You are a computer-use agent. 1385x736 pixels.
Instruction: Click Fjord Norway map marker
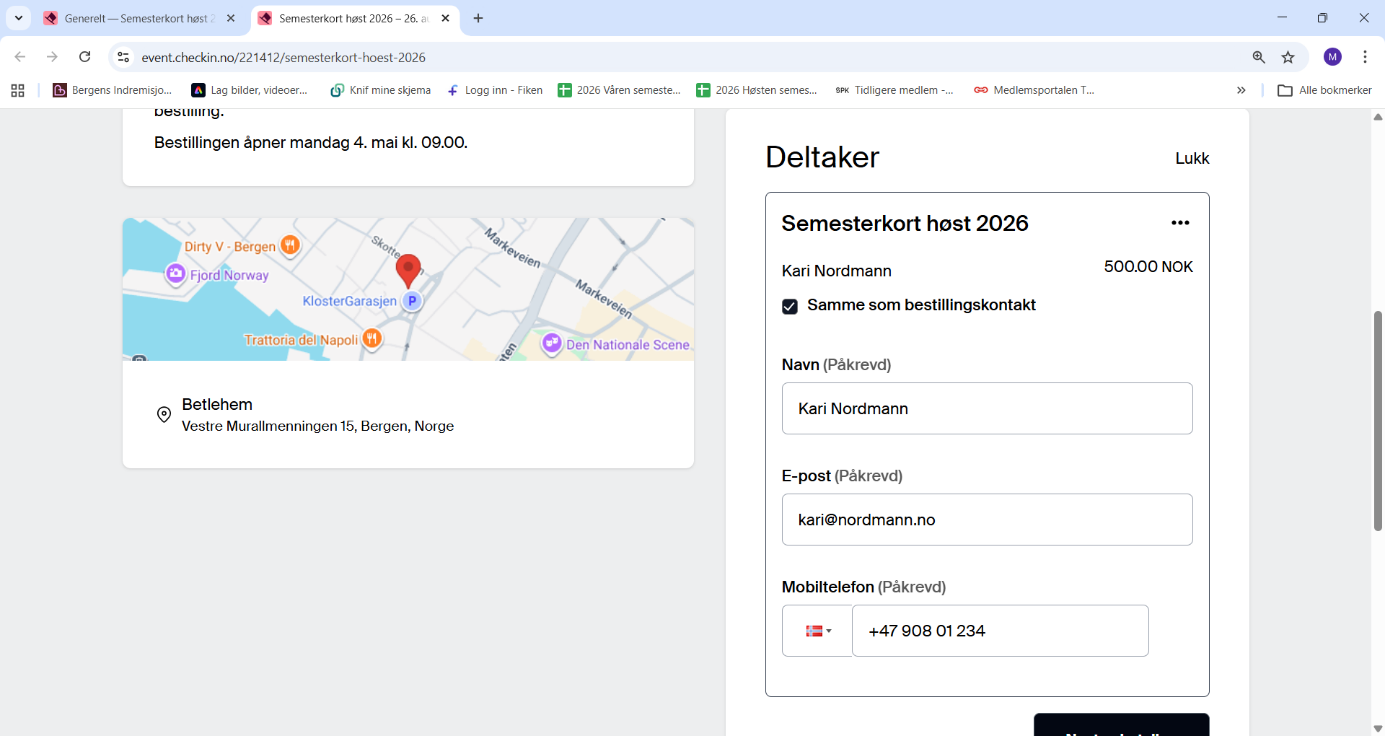tap(176, 275)
